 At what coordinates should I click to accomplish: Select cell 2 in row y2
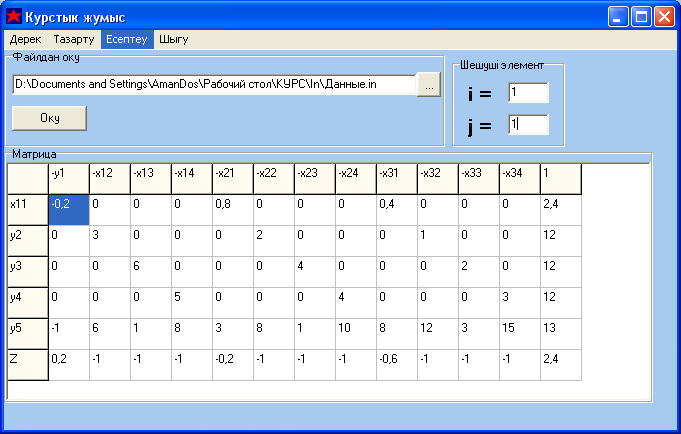(x=274, y=241)
